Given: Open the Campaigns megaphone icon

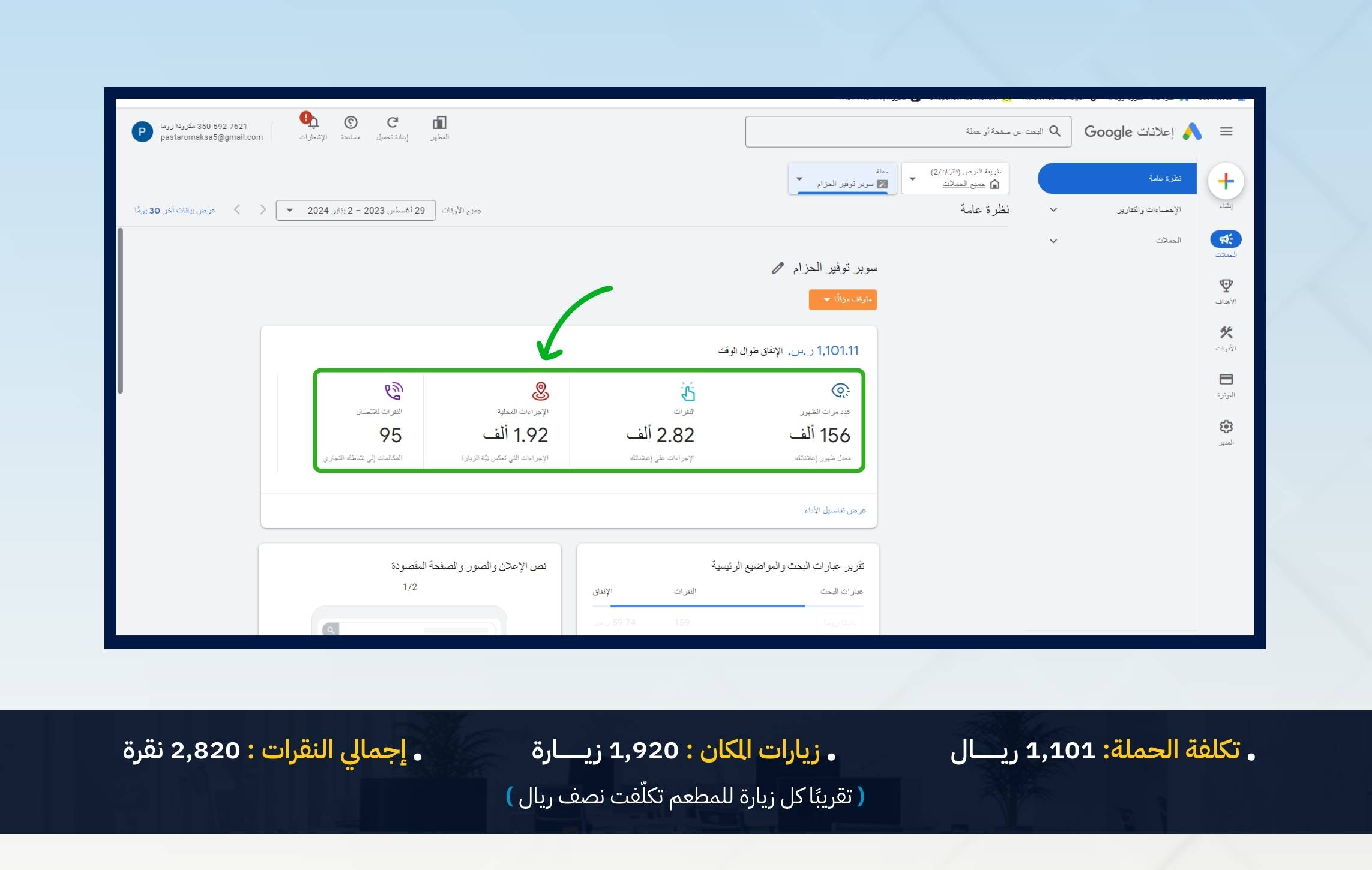Looking at the screenshot, I should tap(1226, 239).
